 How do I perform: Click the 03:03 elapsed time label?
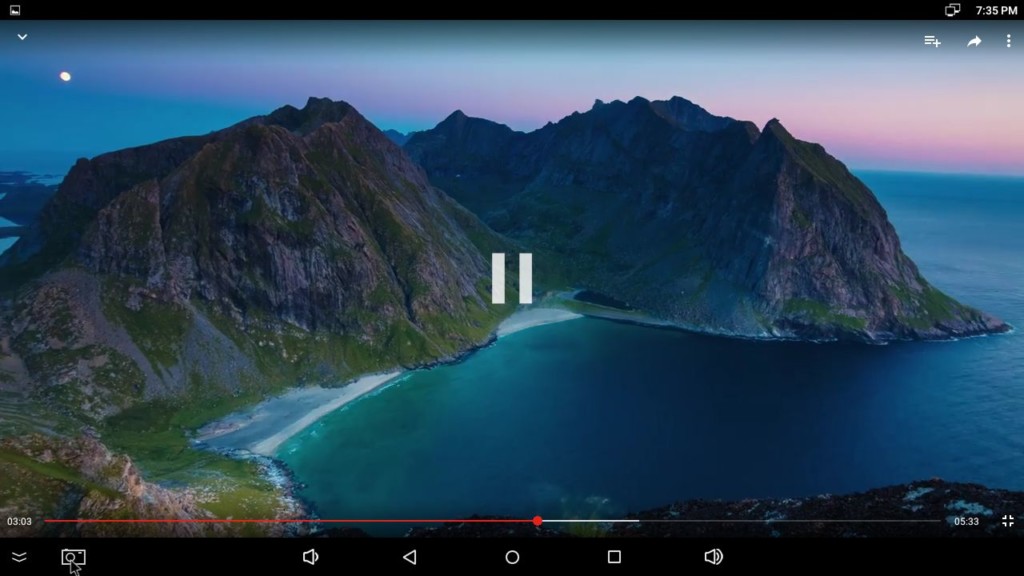coord(19,521)
